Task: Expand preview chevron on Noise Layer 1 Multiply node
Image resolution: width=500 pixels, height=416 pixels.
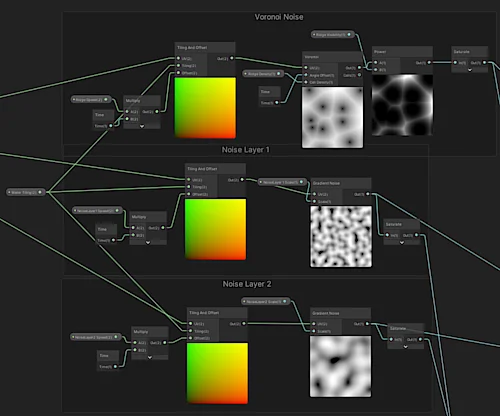Action: (x=148, y=242)
